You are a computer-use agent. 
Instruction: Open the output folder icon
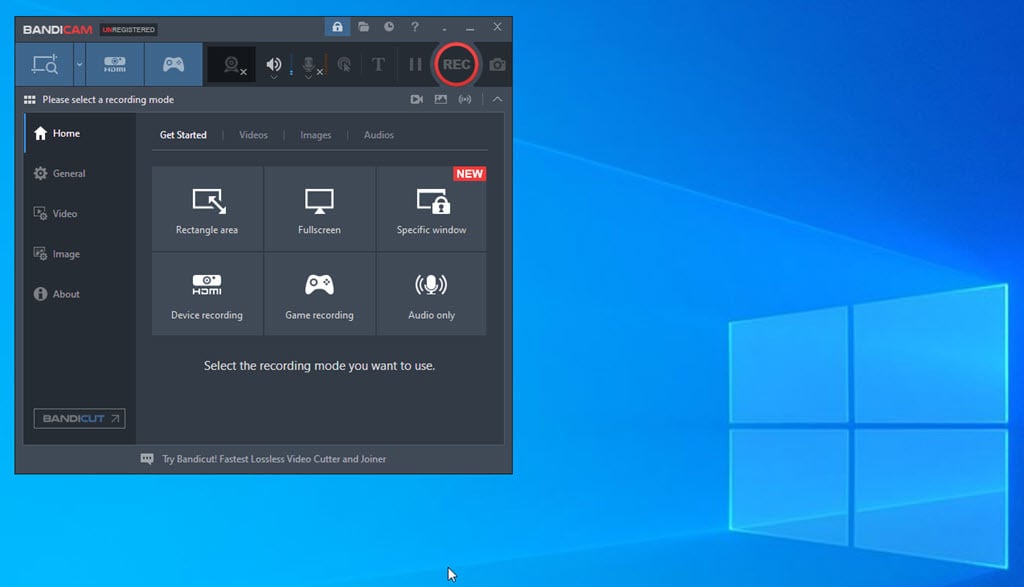coord(363,27)
